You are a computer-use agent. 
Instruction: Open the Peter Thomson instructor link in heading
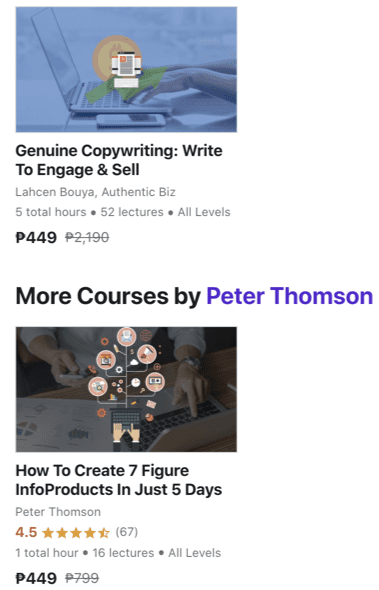(x=290, y=296)
